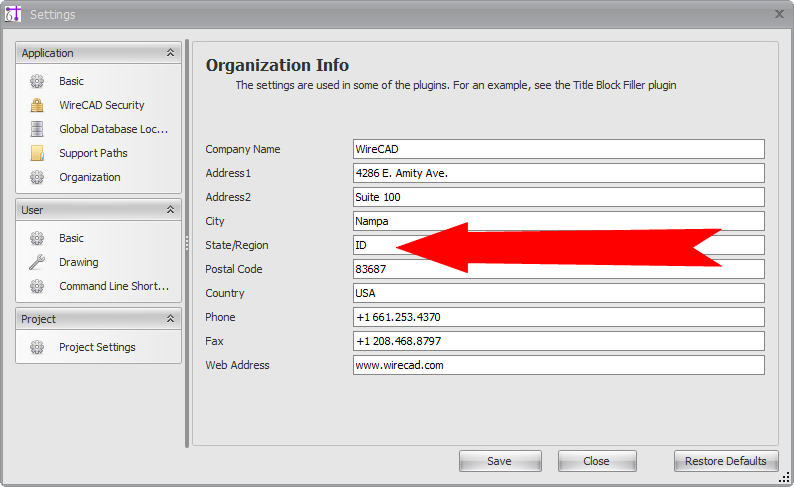
Task: Click the gear icon beside User Basic
Action: 37,238
